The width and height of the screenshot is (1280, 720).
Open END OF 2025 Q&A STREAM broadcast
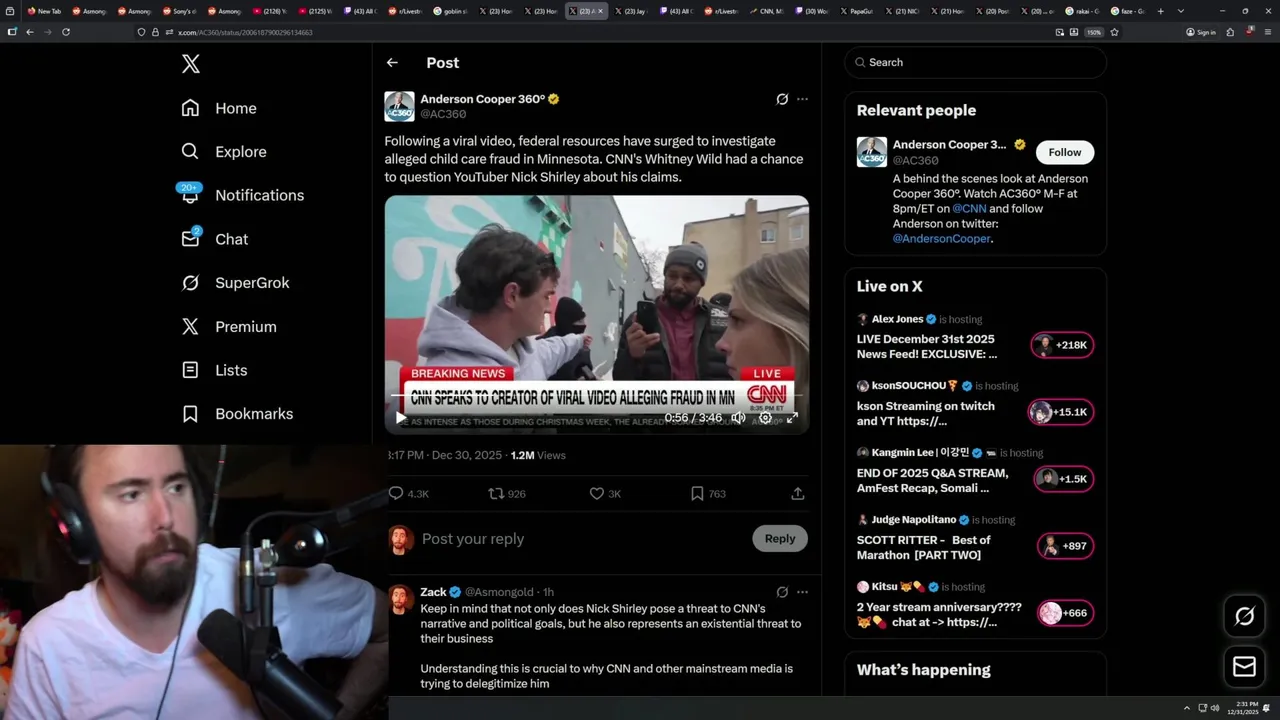[932, 480]
